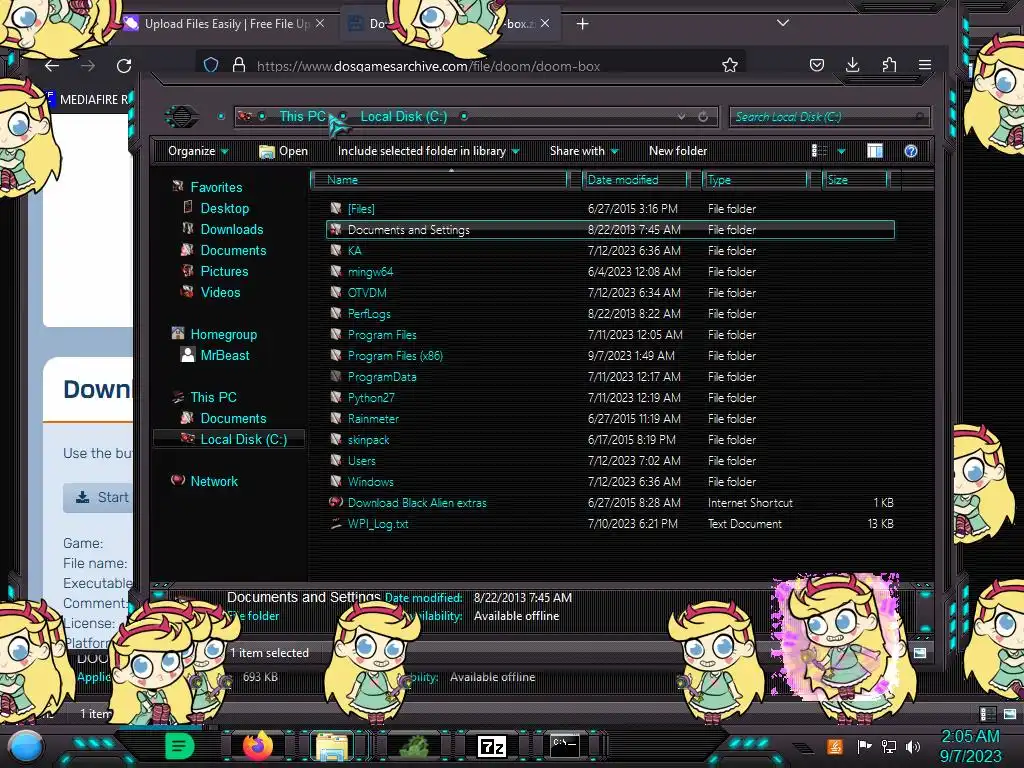Viewport: 1024px width, 768px height.
Task: Click the view style icon
Action: (x=819, y=151)
